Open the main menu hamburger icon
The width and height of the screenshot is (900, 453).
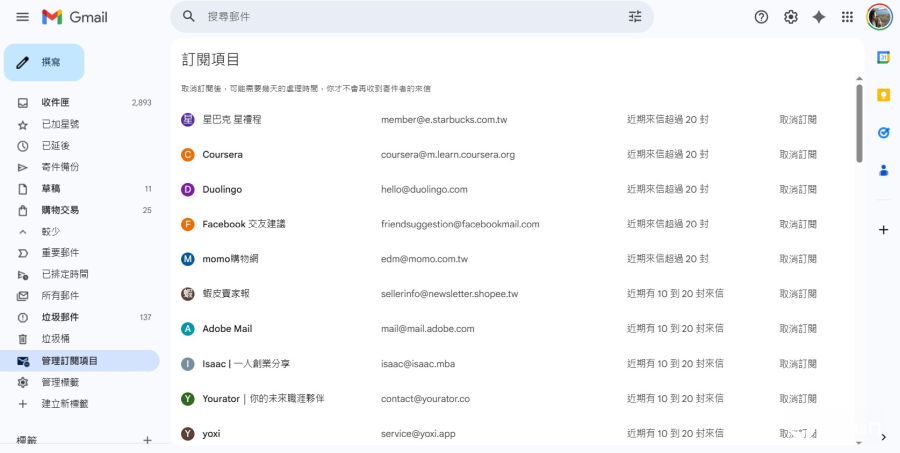[22, 17]
